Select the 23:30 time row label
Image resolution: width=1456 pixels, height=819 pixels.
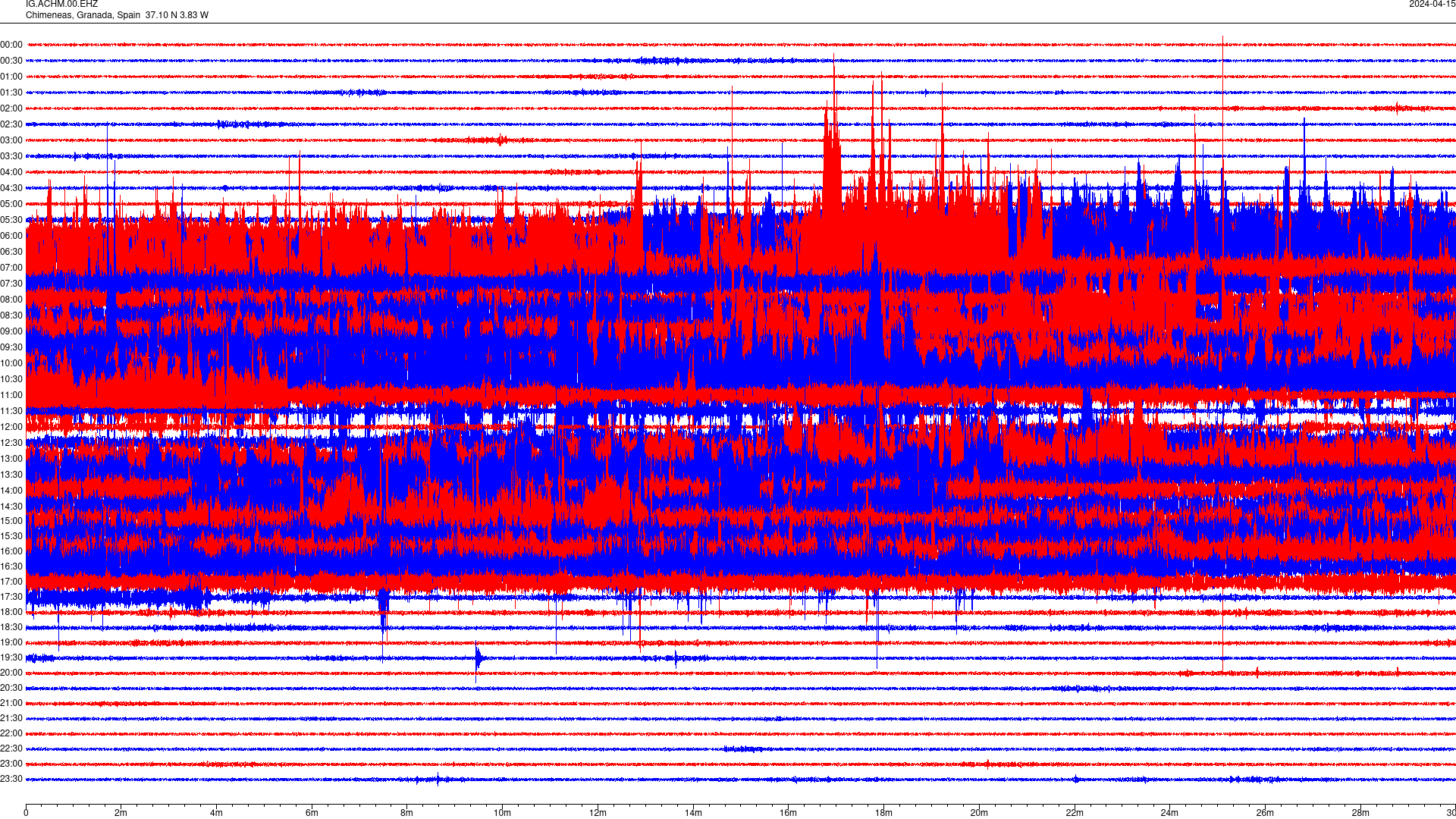pyautogui.click(x=11, y=779)
